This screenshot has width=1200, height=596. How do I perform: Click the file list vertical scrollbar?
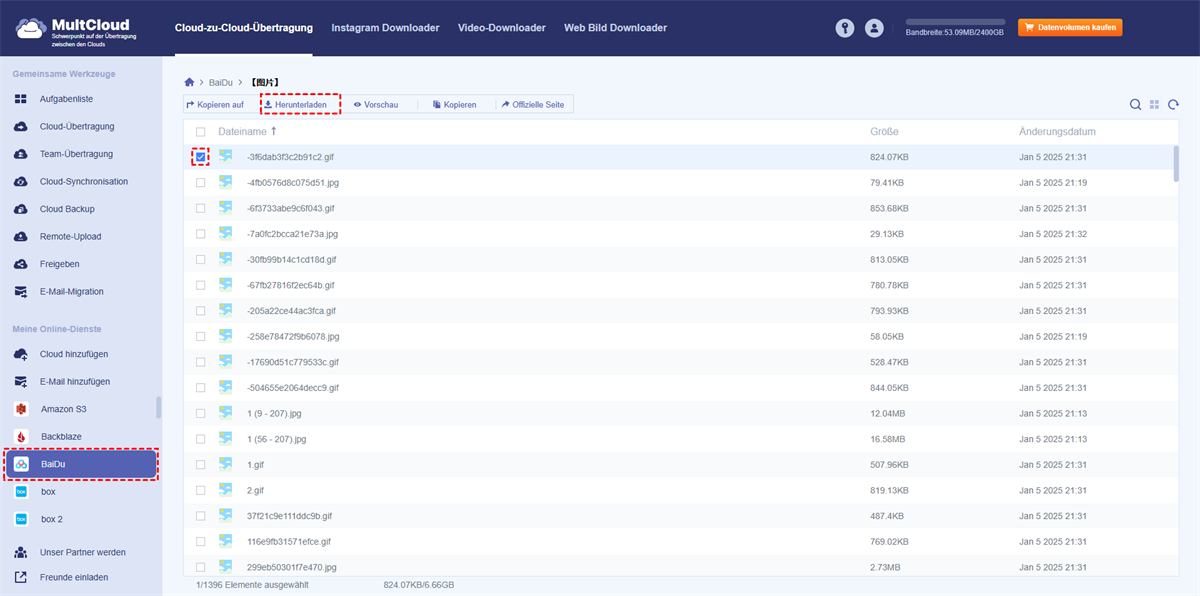[1176, 165]
